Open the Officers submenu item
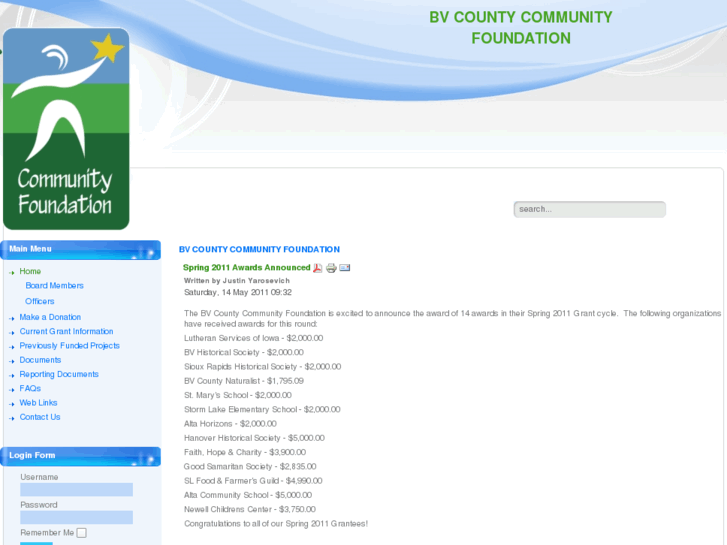 pos(40,301)
